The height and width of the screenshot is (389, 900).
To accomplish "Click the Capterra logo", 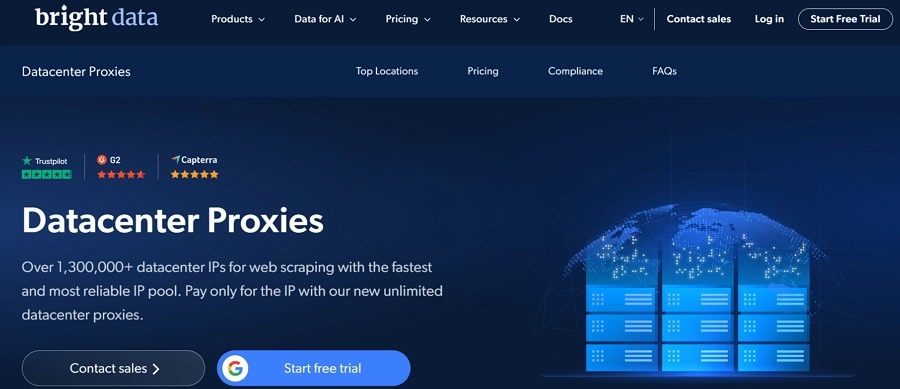I will tap(194, 160).
